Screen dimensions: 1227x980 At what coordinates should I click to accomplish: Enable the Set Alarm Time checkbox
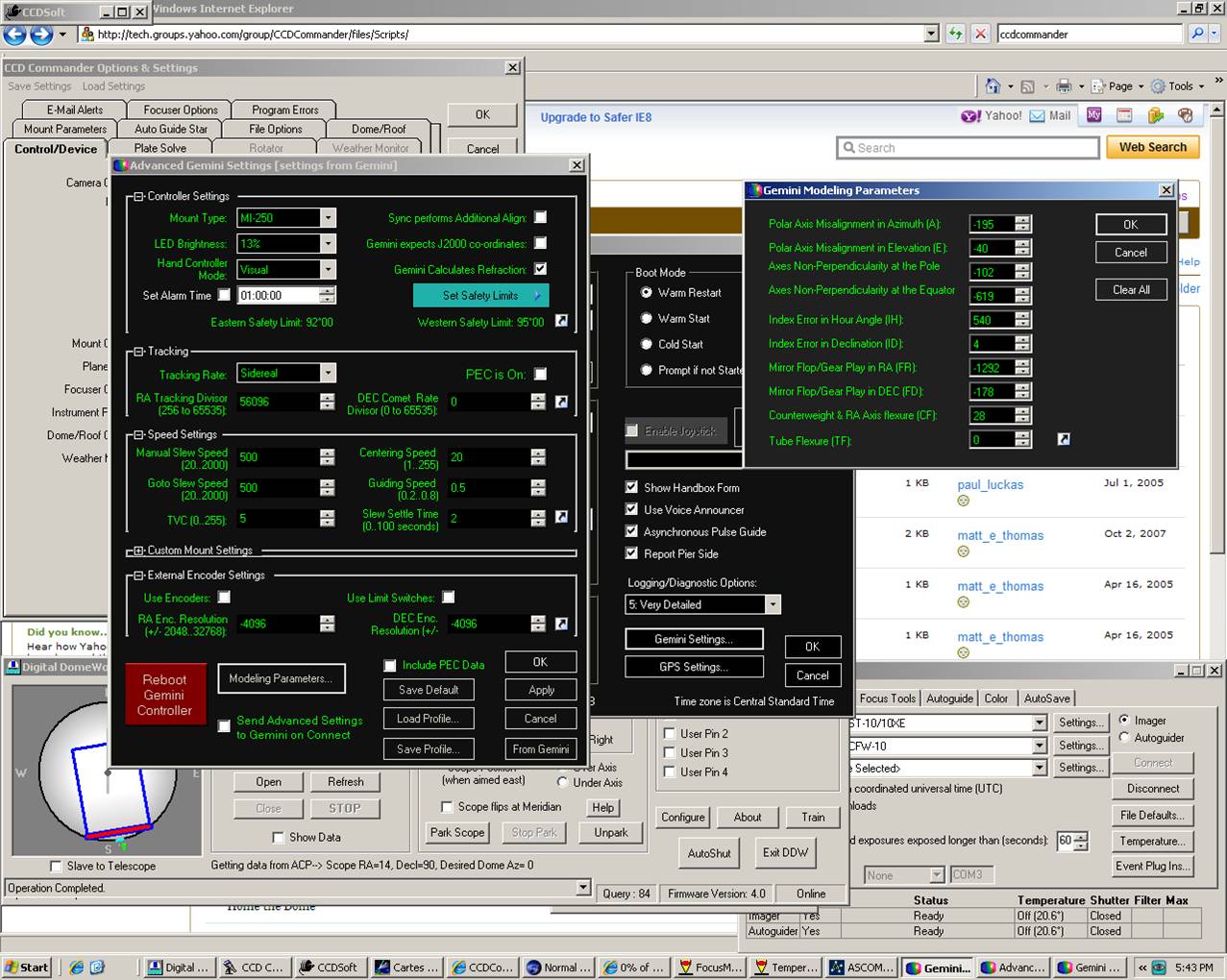(224, 295)
